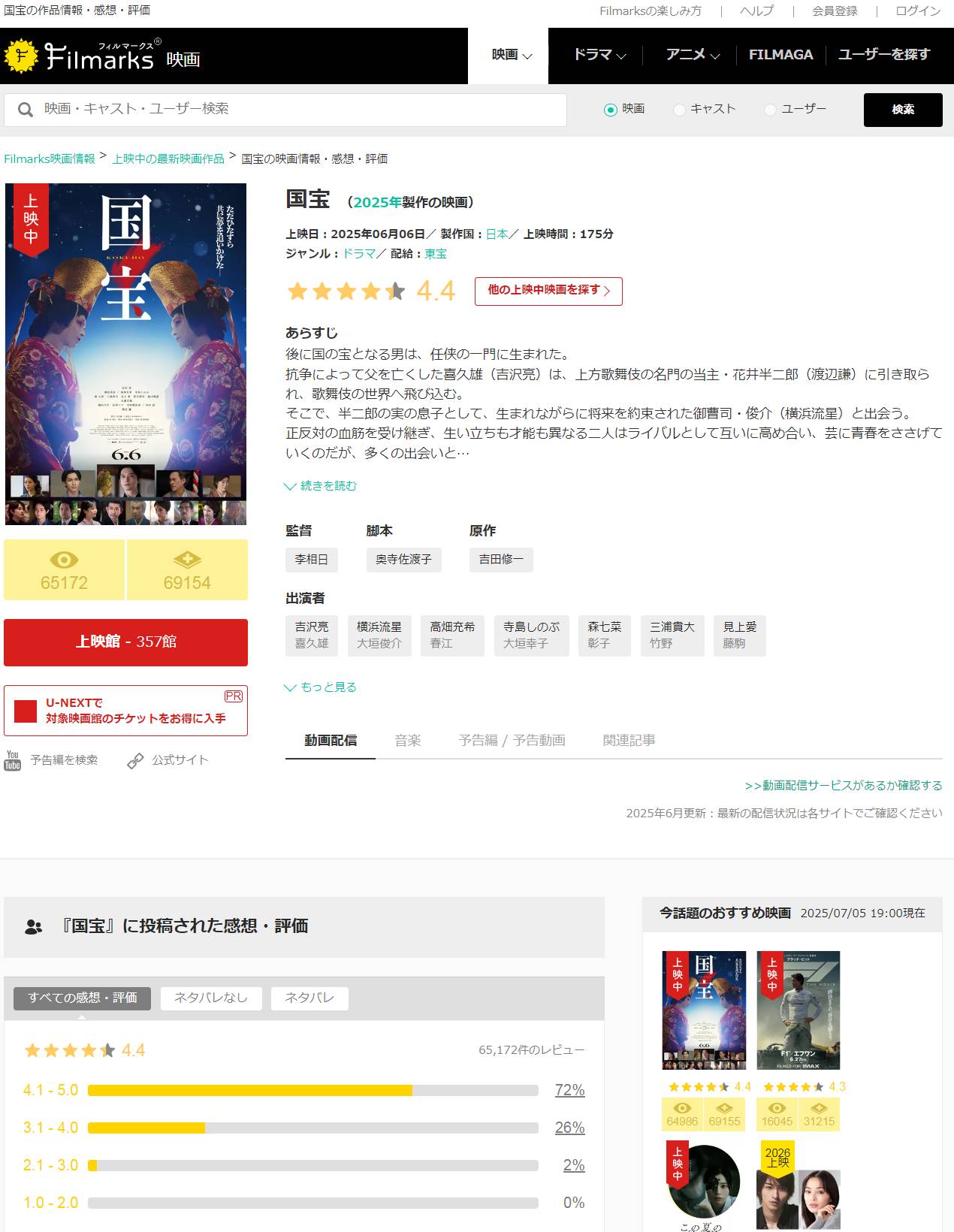The width and height of the screenshot is (954, 1232).
Task: Click the official site link chain icon
Action: click(135, 761)
